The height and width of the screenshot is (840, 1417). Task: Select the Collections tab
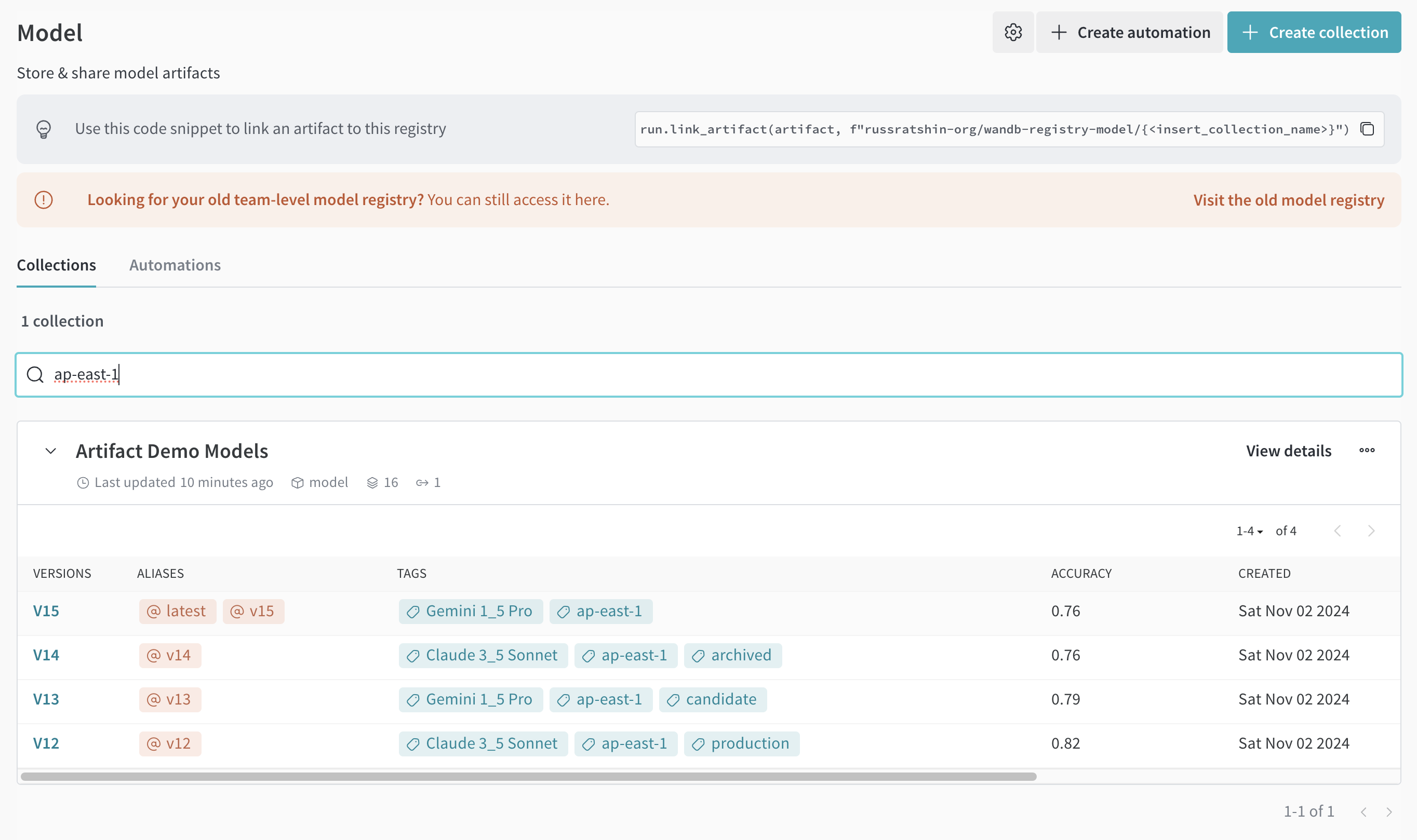56,265
